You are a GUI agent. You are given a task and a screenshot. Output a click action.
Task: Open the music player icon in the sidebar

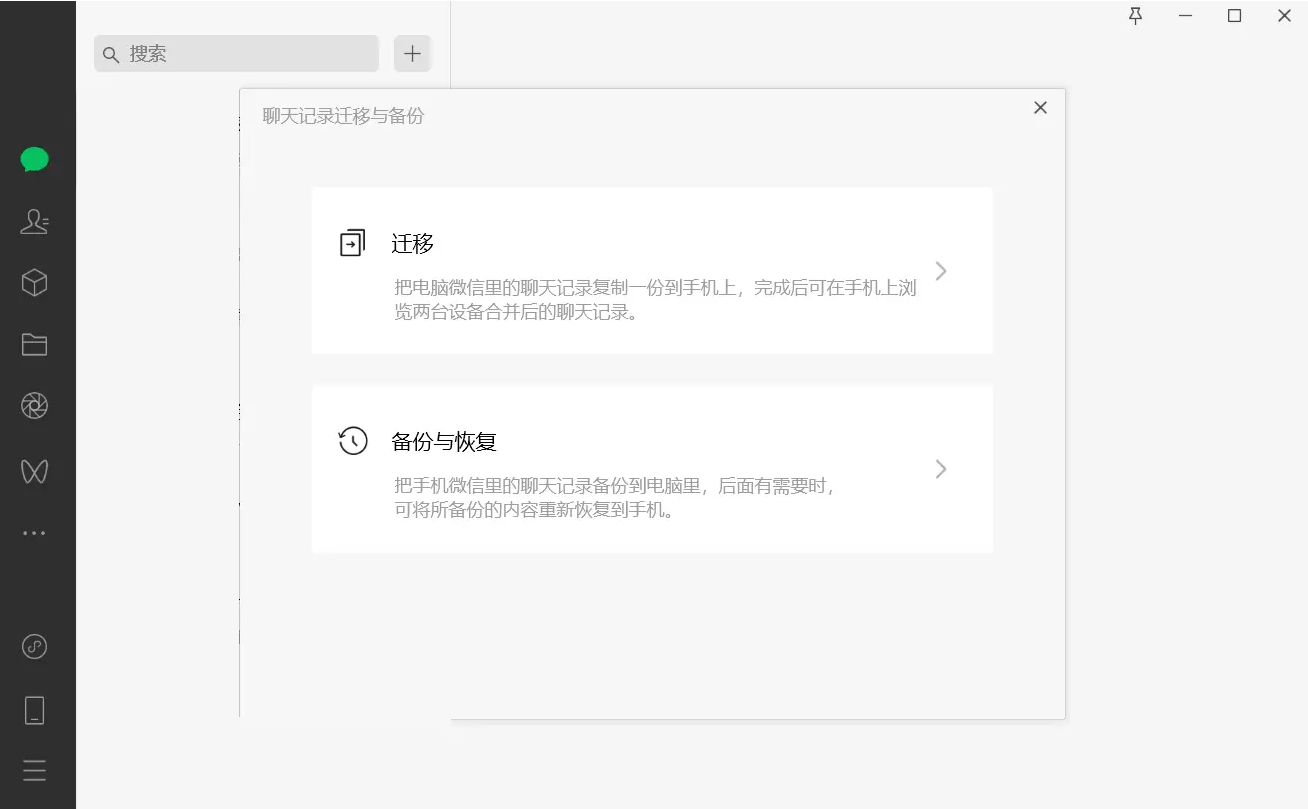pos(34,646)
